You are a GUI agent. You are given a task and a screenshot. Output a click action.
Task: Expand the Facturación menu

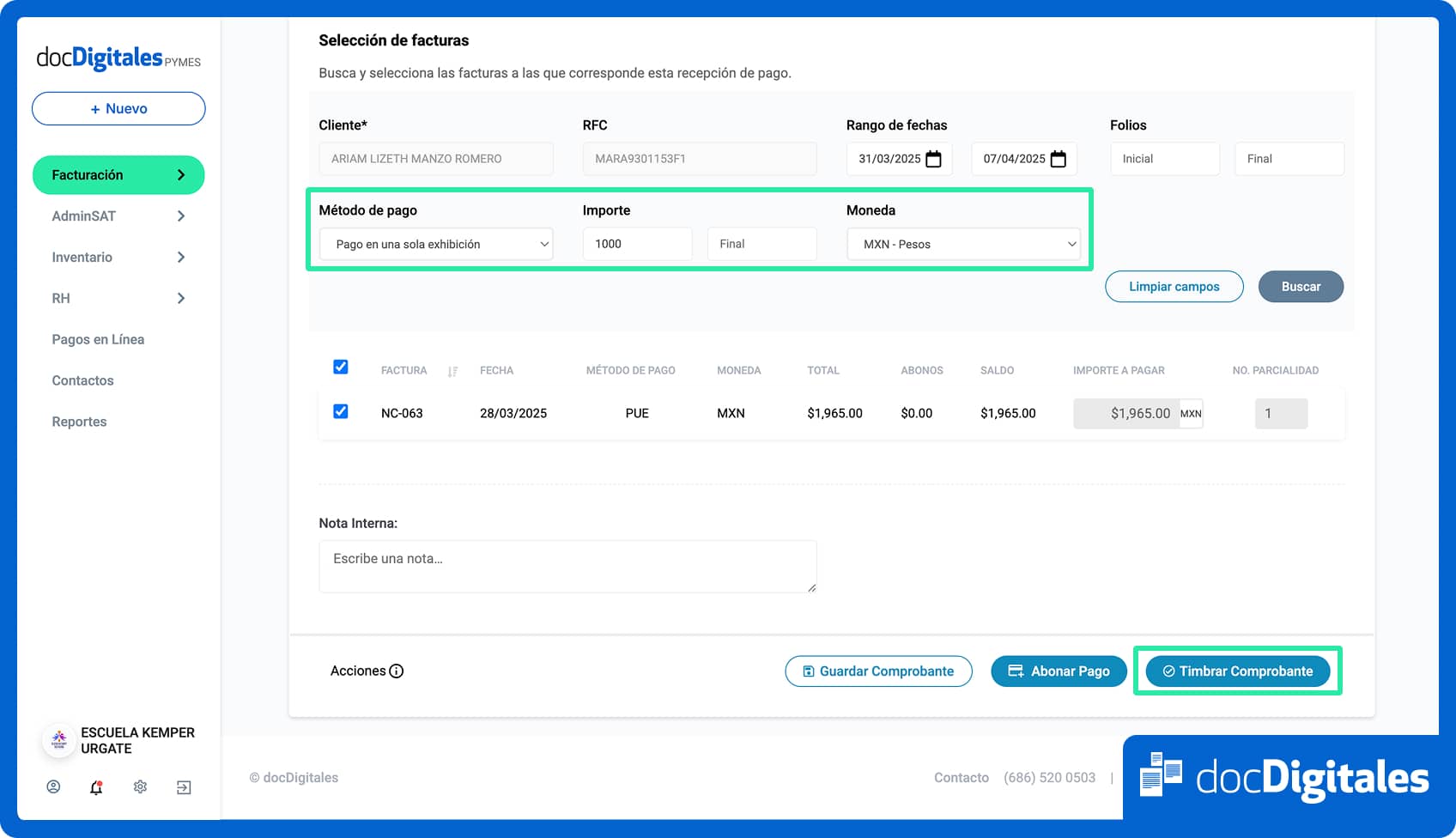coord(118,175)
